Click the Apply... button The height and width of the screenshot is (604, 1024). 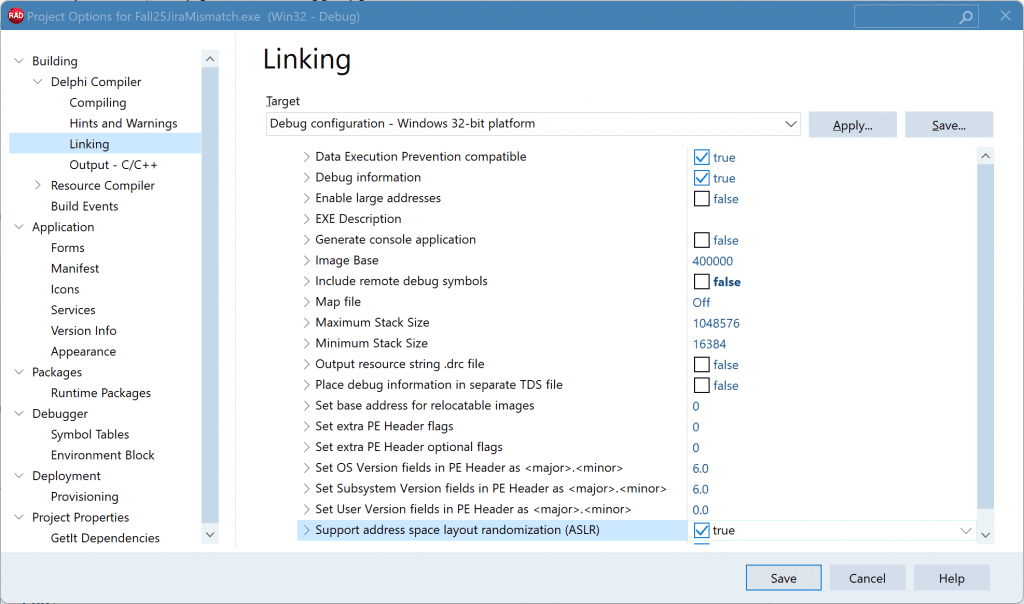point(852,125)
